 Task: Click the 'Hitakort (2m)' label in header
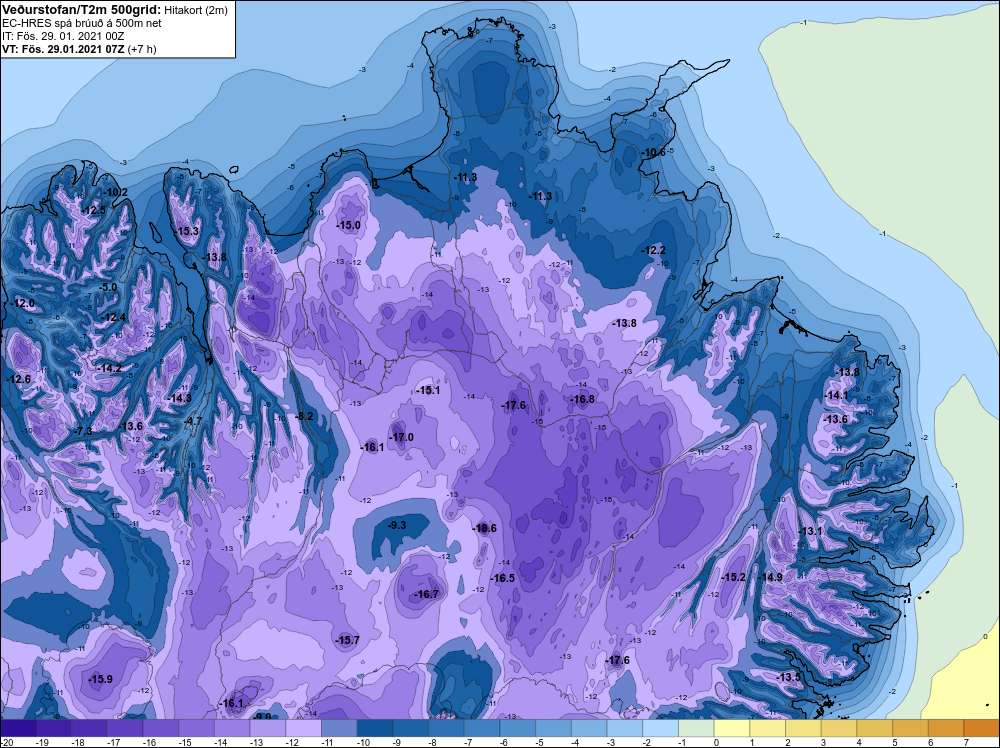[x=194, y=11]
